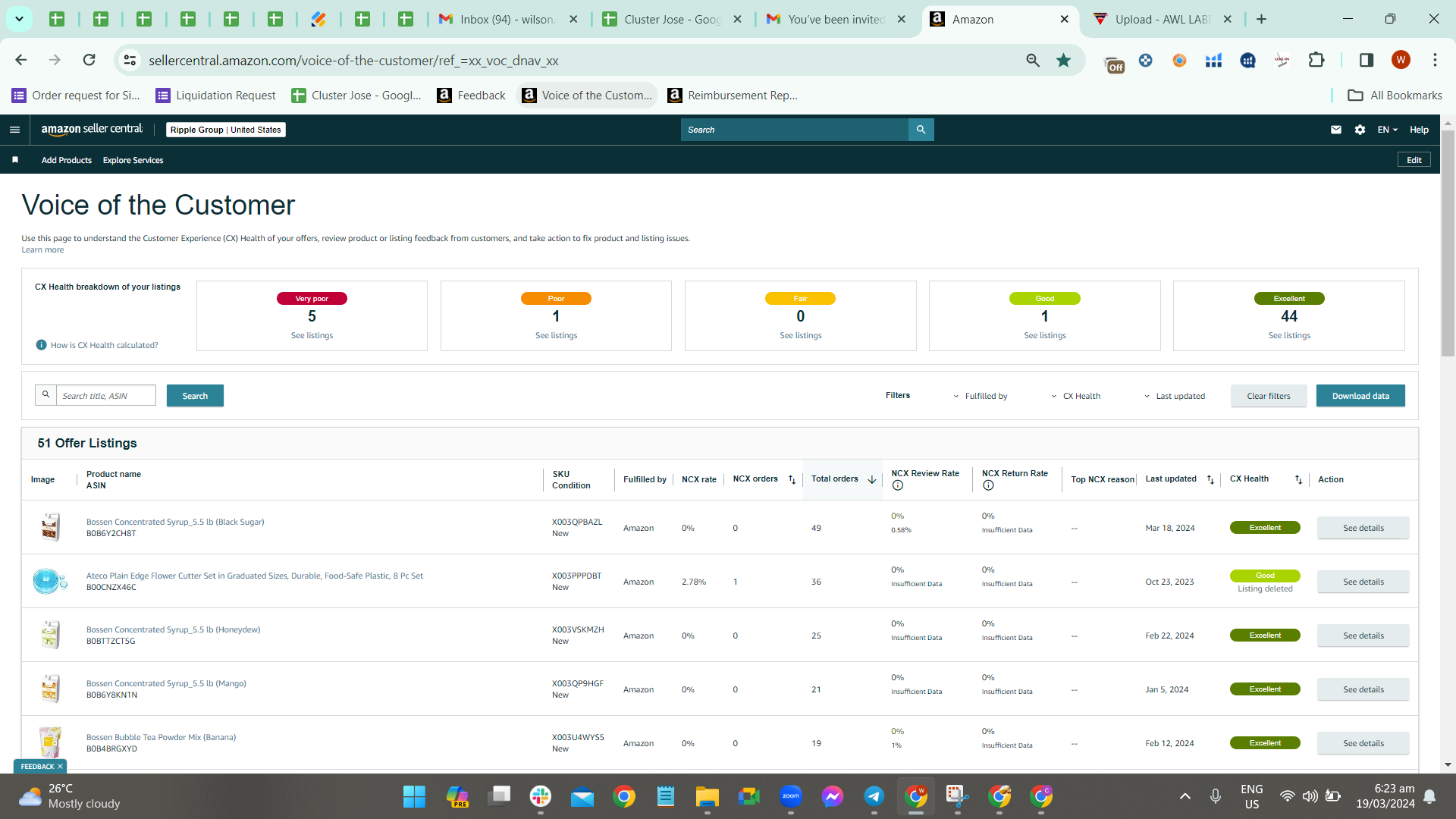1456x819 pixels.
Task: Click the Banana Powder Mix product thumbnail
Action: 50,742
